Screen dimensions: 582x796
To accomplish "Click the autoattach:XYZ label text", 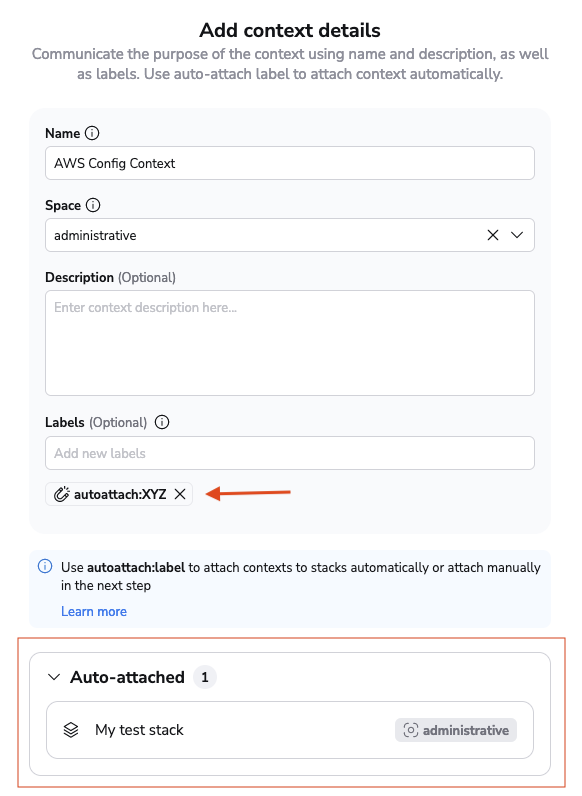I will point(120,494).
